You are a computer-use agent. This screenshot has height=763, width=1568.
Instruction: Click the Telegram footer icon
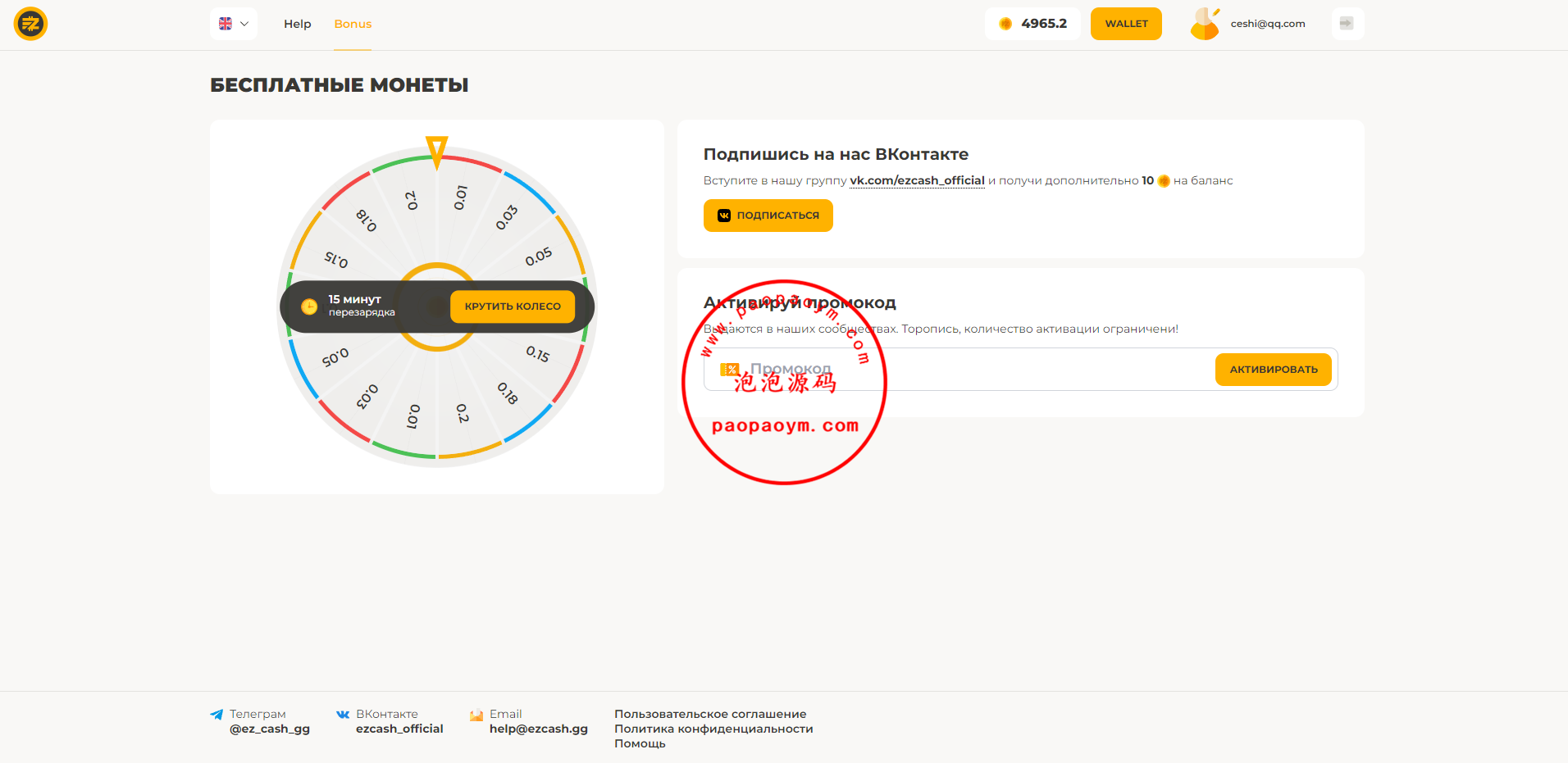point(217,715)
